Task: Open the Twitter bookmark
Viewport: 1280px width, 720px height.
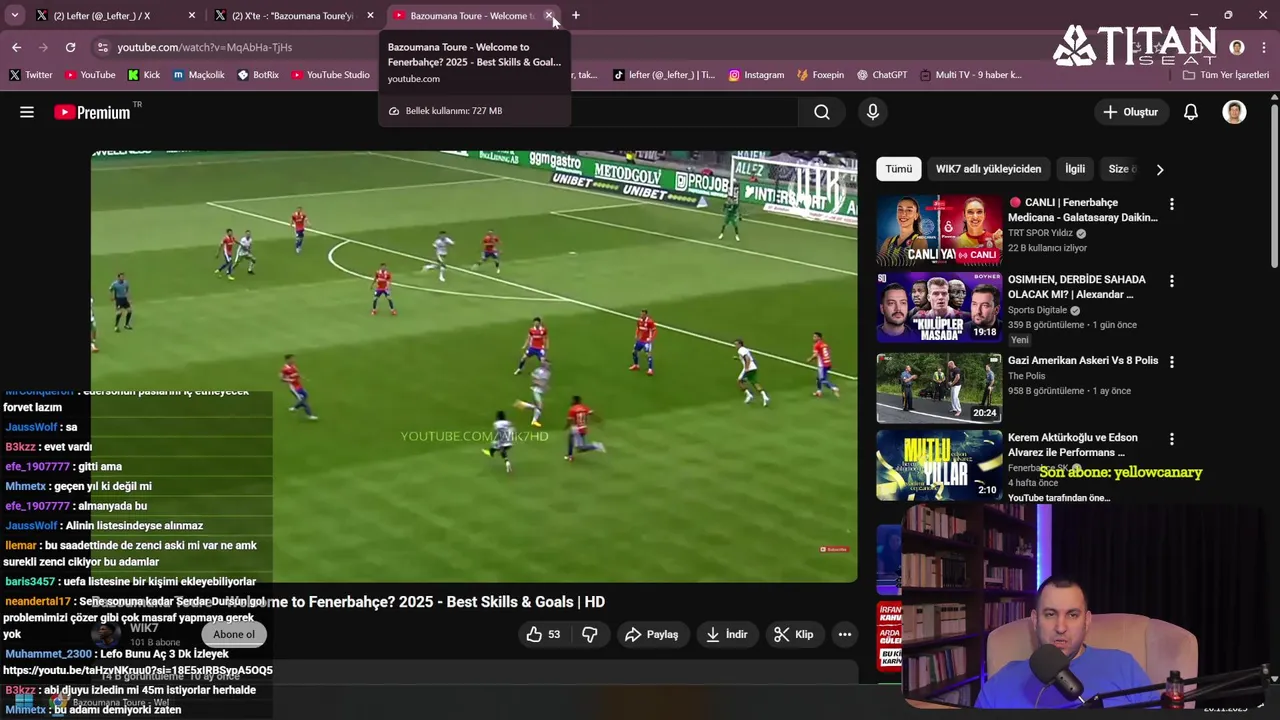Action: pyautogui.click(x=31, y=75)
